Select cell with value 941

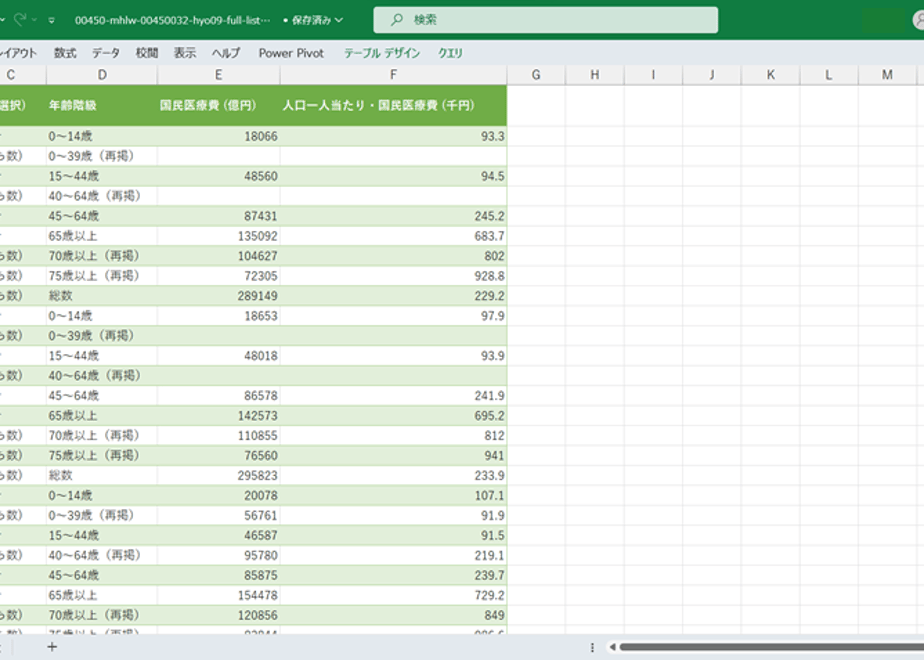tap(393, 456)
